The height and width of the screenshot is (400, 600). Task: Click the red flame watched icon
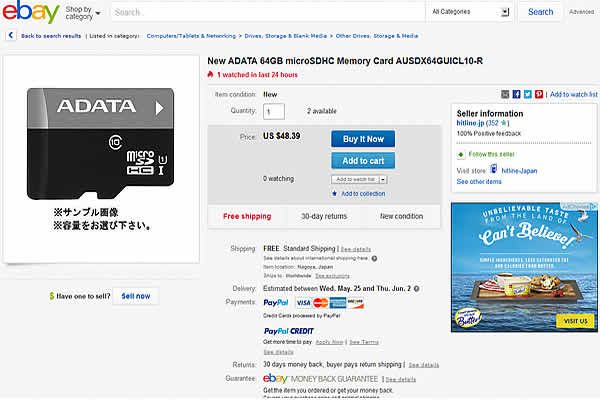tap(210, 74)
